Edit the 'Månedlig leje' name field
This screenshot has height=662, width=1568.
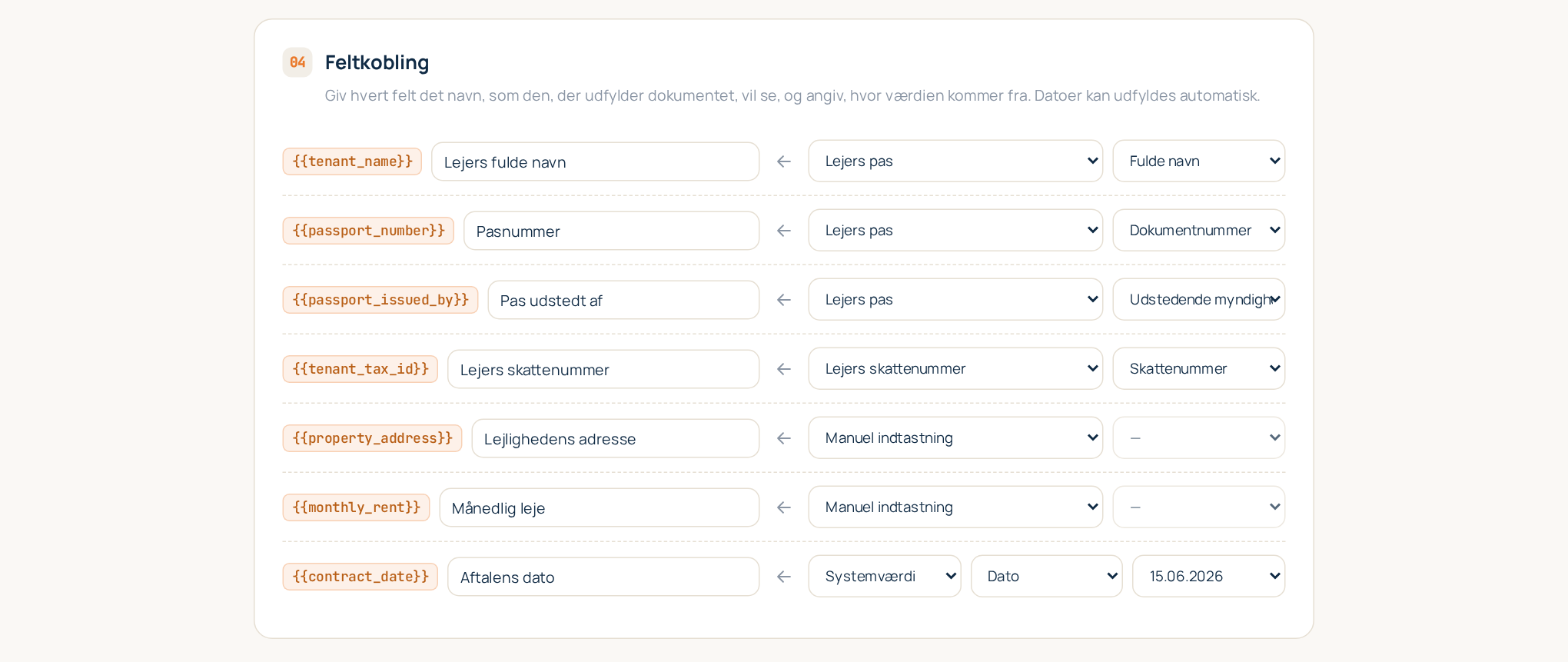pos(600,507)
